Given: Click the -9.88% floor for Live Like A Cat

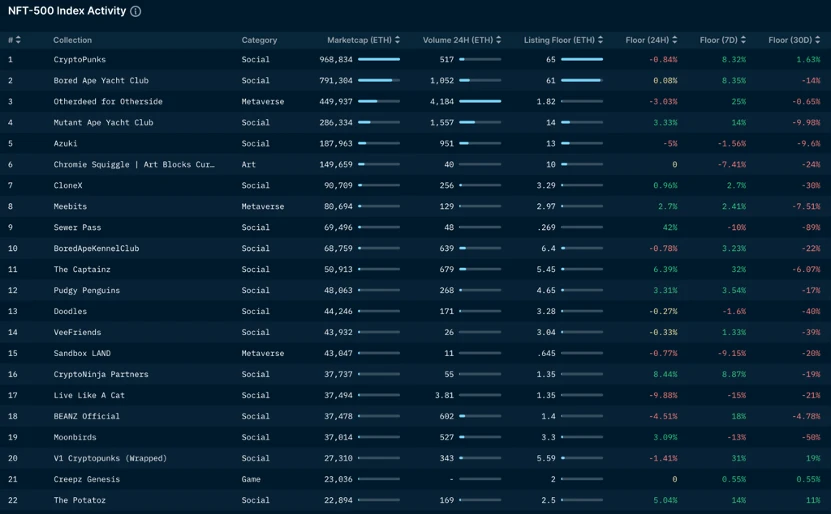Looking at the screenshot, I should (663, 395).
